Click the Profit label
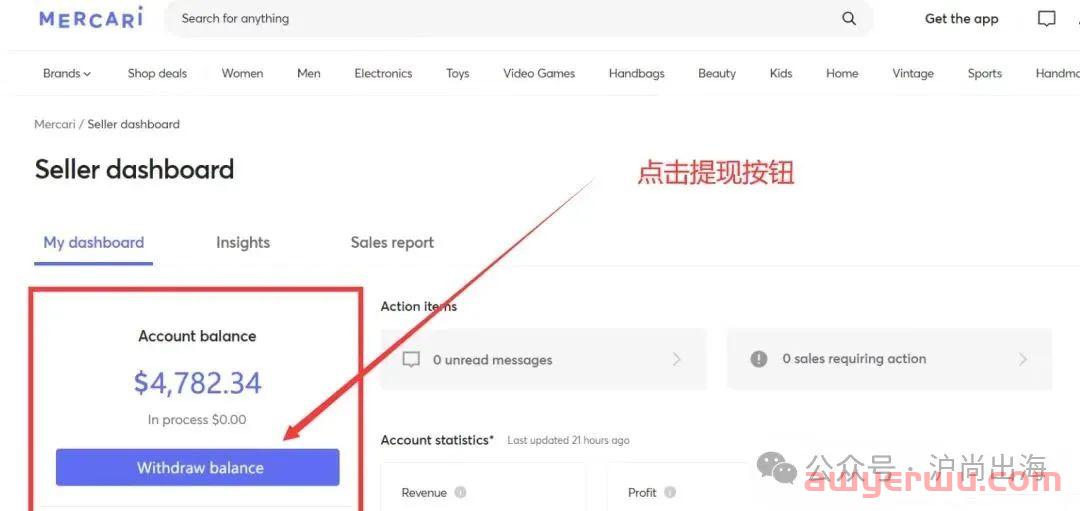Image resolution: width=1080 pixels, height=511 pixels. point(642,492)
